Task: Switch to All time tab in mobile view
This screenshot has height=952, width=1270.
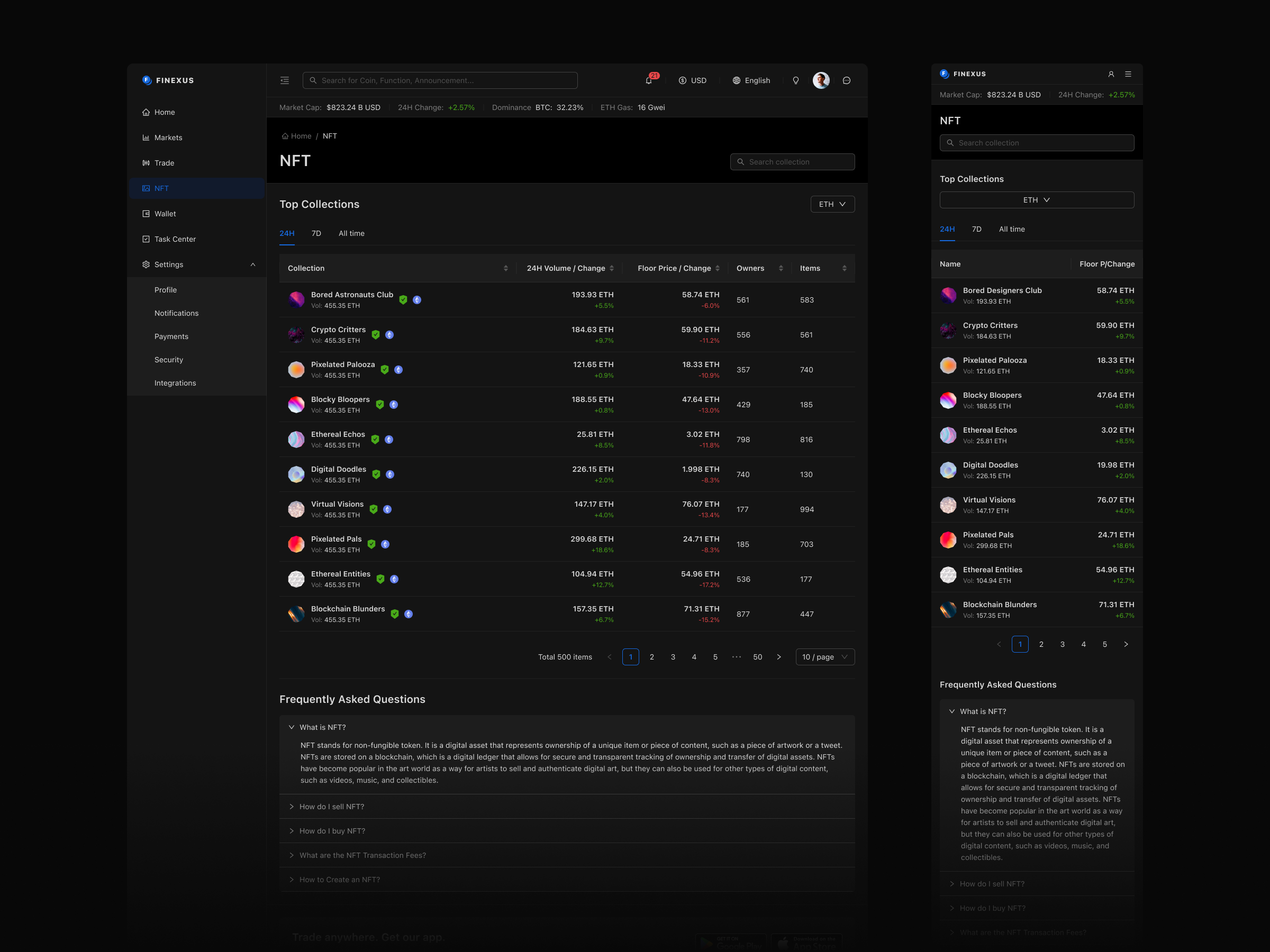Action: coord(1012,229)
